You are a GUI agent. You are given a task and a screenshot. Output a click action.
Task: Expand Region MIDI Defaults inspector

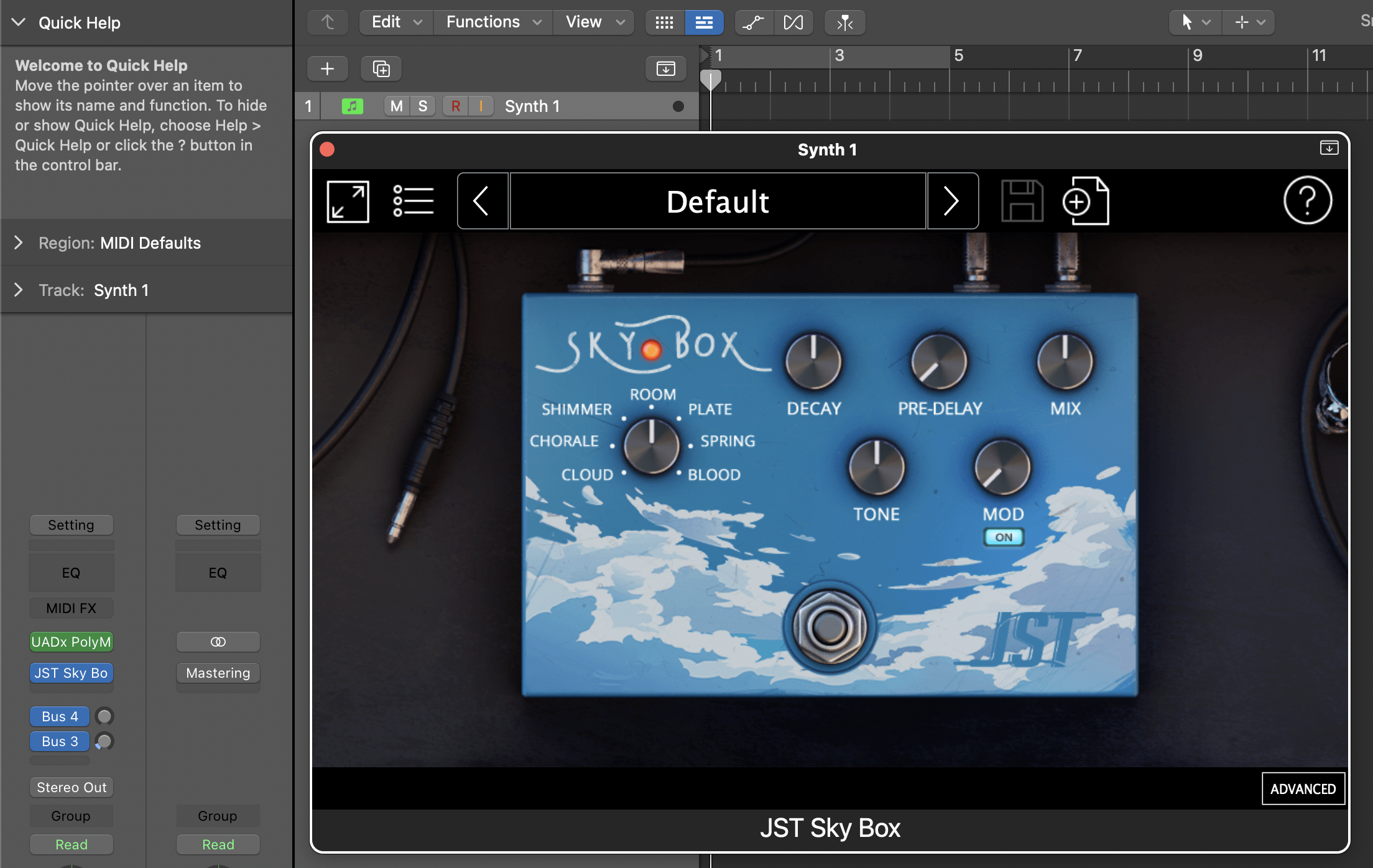(x=19, y=242)
